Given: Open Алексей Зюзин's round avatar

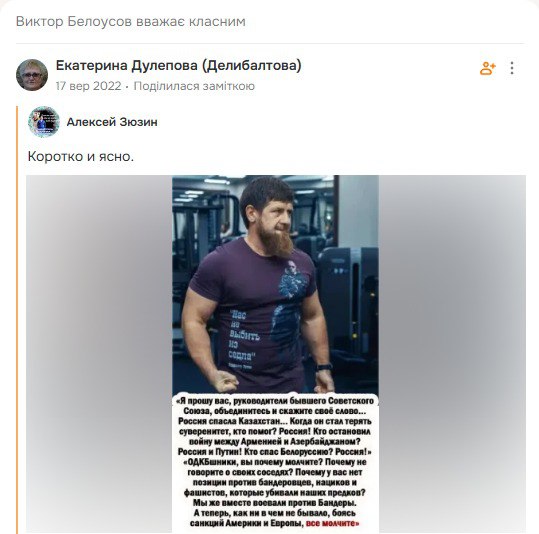Looking at the screenshot, I should [44, 122].
